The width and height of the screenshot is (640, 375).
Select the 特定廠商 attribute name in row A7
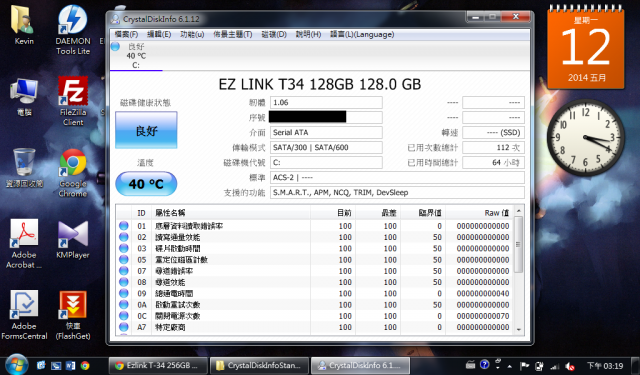[170, 327]
